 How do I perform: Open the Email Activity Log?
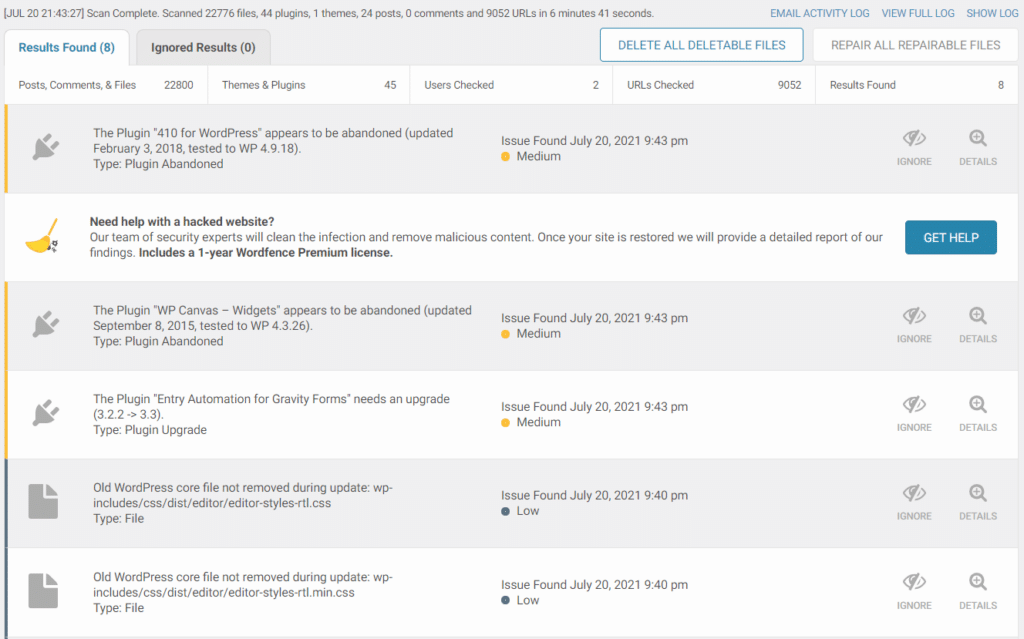819,13
